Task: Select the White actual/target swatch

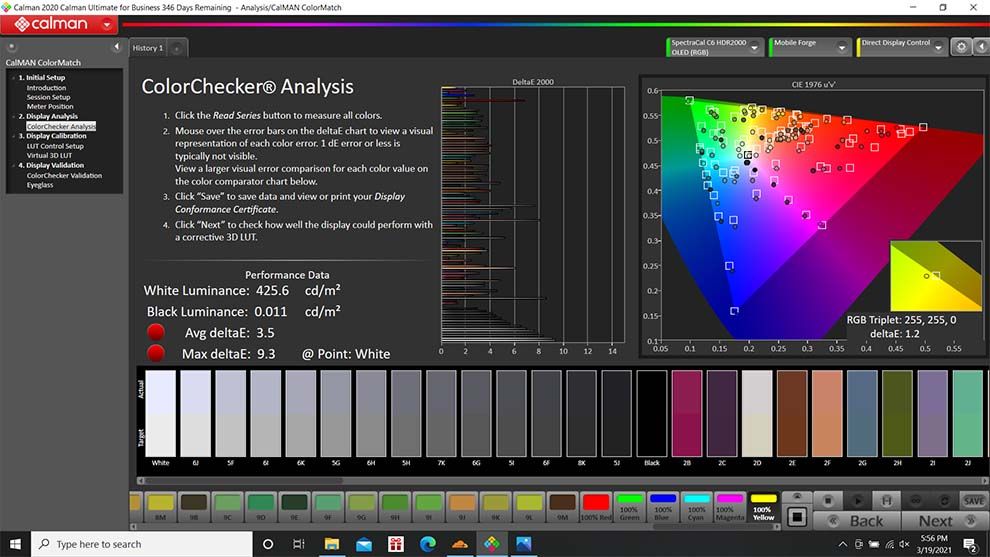Action: click(x=160, y=413)
